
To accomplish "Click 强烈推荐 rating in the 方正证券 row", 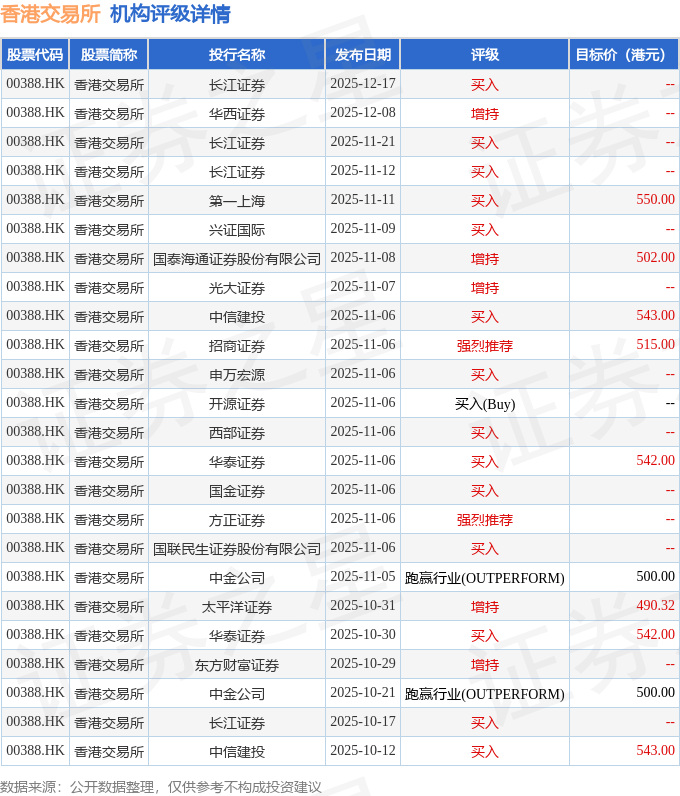I will (484, 519).
